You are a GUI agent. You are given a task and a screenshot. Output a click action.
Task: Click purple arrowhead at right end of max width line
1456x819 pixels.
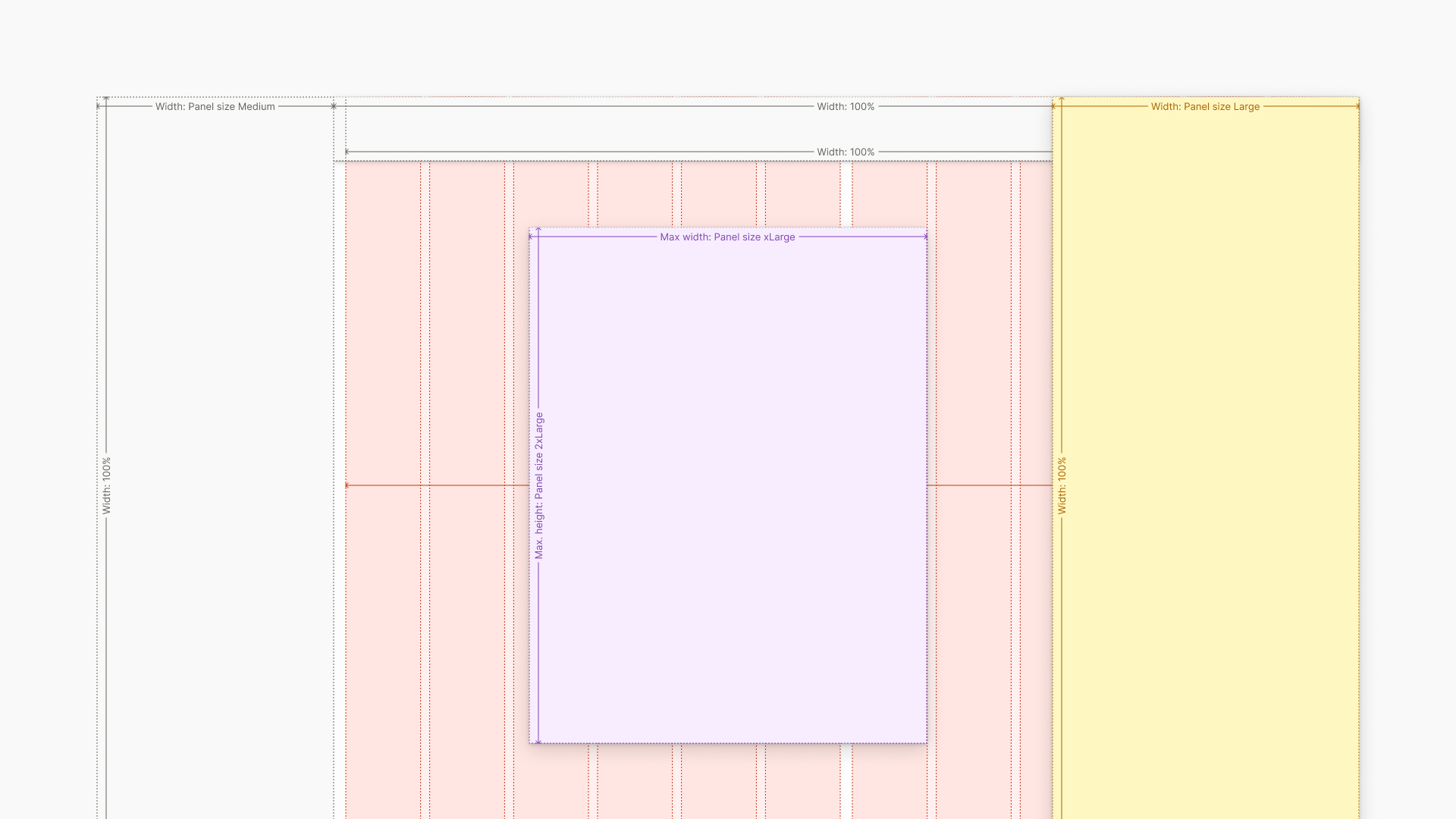click(924, 237)
